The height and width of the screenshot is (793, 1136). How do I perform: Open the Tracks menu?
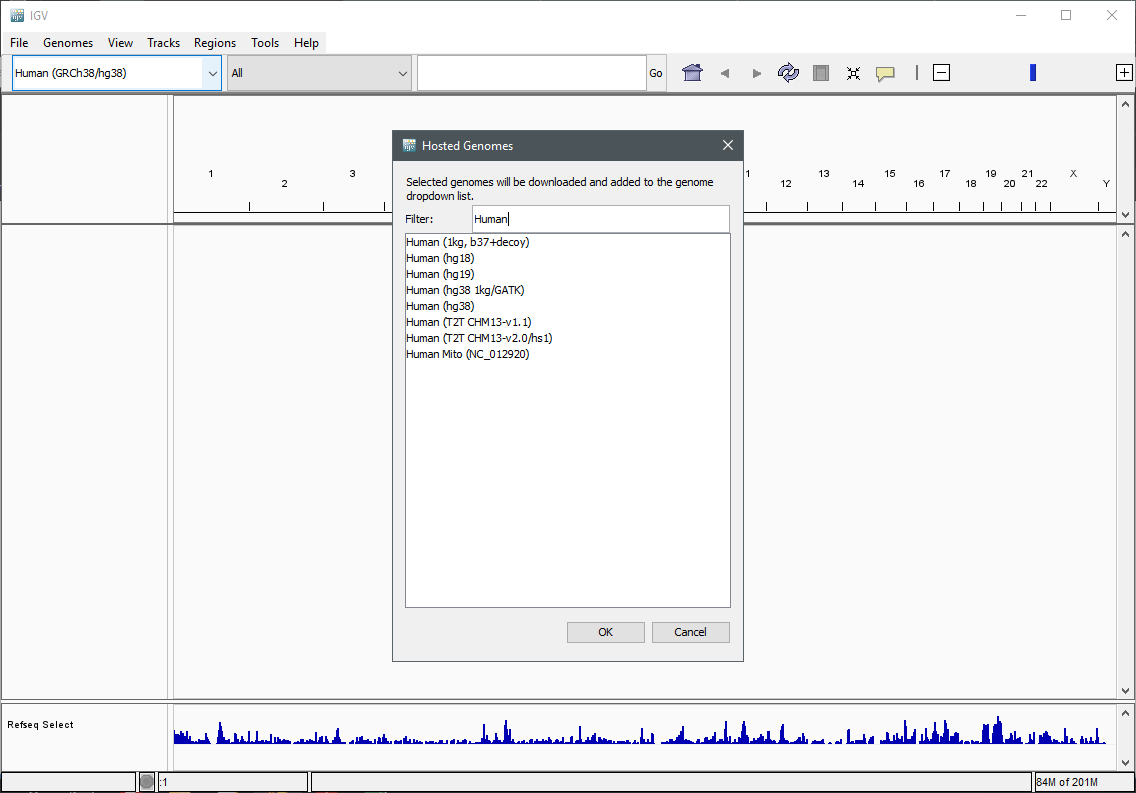click(x=163, y=43)
